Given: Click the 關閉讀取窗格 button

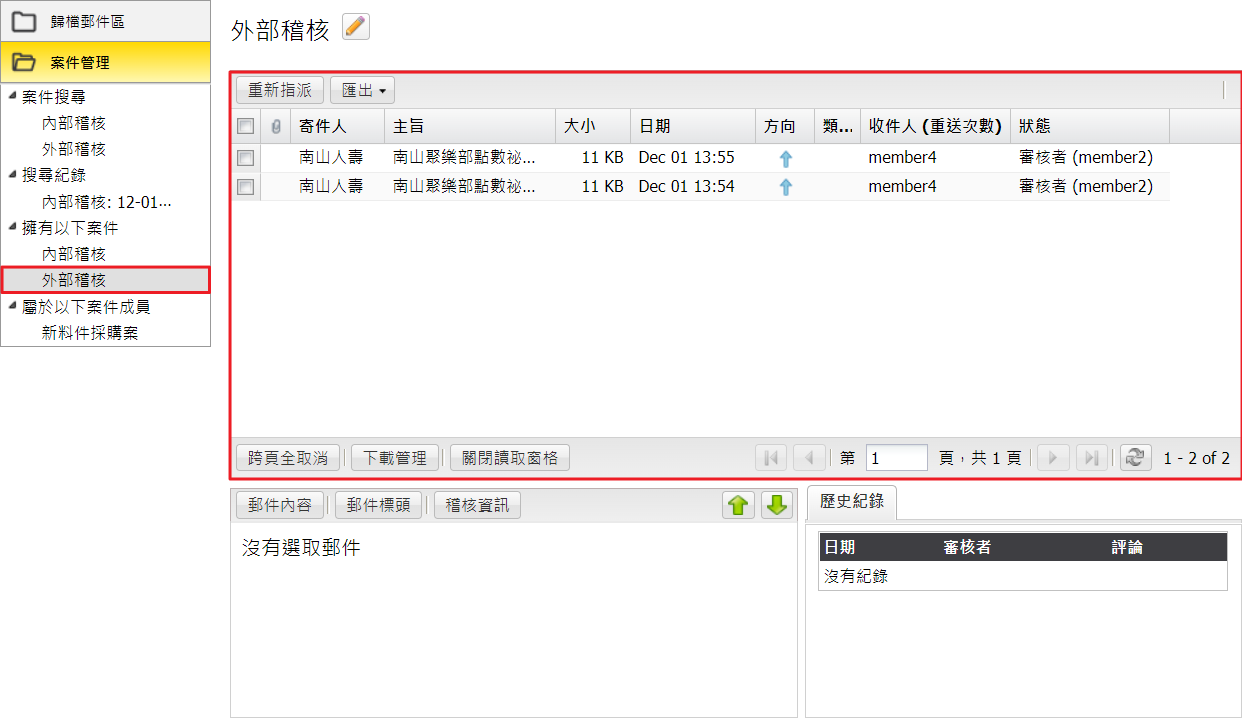Looking at the screenshot, I should pos(510,458).
